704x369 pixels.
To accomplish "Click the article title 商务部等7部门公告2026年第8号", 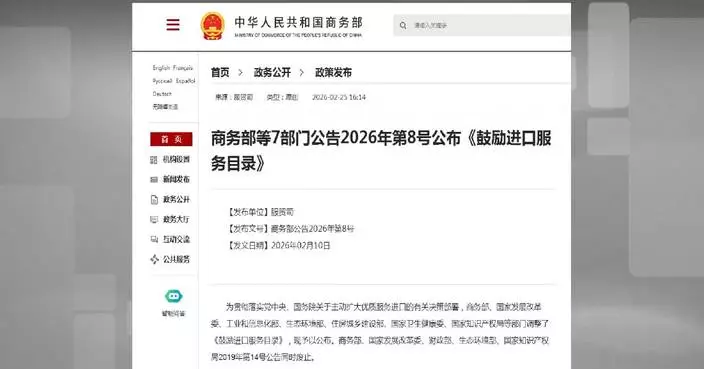I will pos(381,151).
